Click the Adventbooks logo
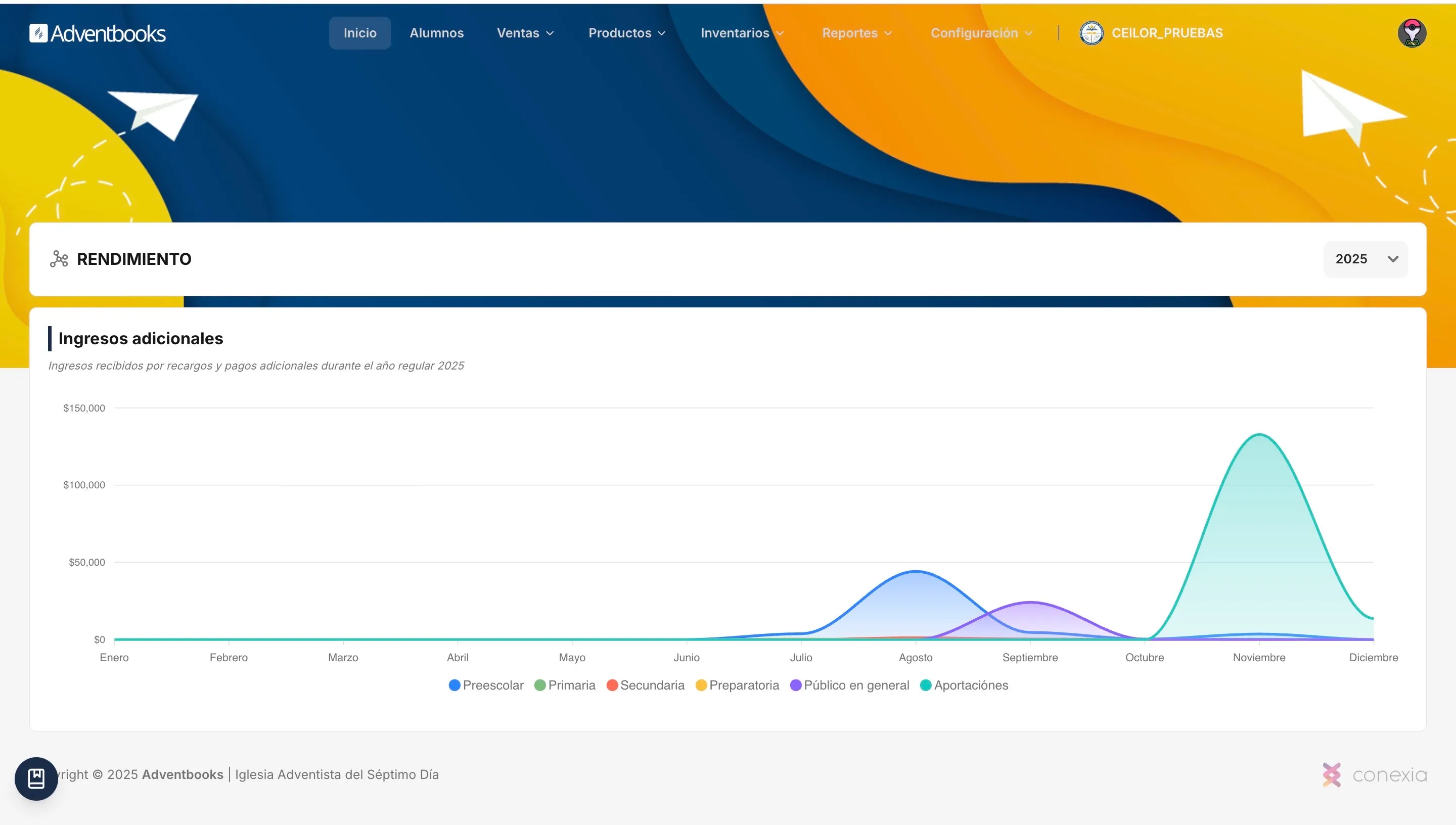This screenshot has height=825, width=1456. (x=98, y=33)
